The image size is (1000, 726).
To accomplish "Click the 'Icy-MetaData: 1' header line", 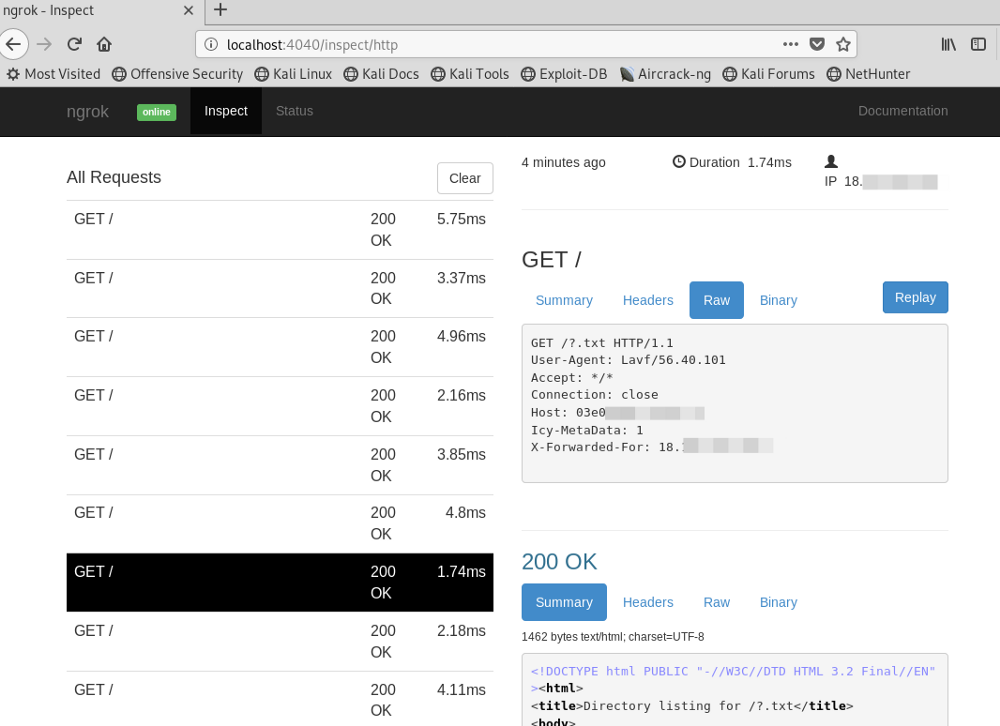I will (x=587, y=431).
